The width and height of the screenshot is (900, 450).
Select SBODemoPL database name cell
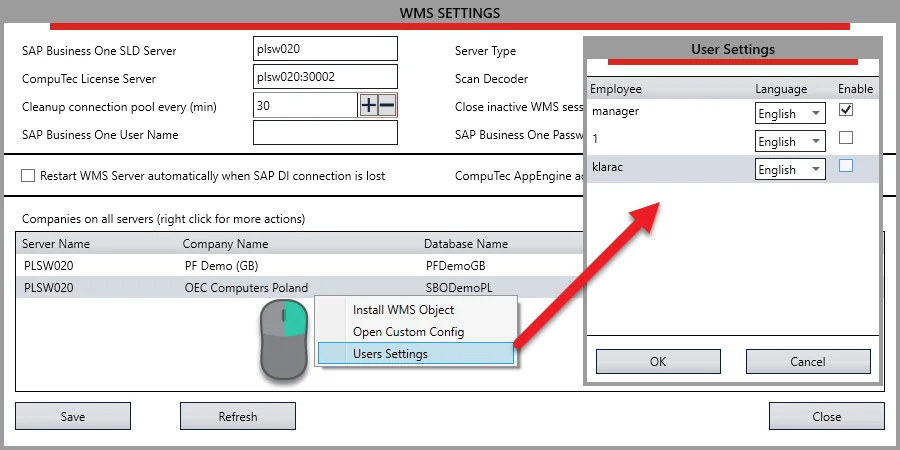459,288
